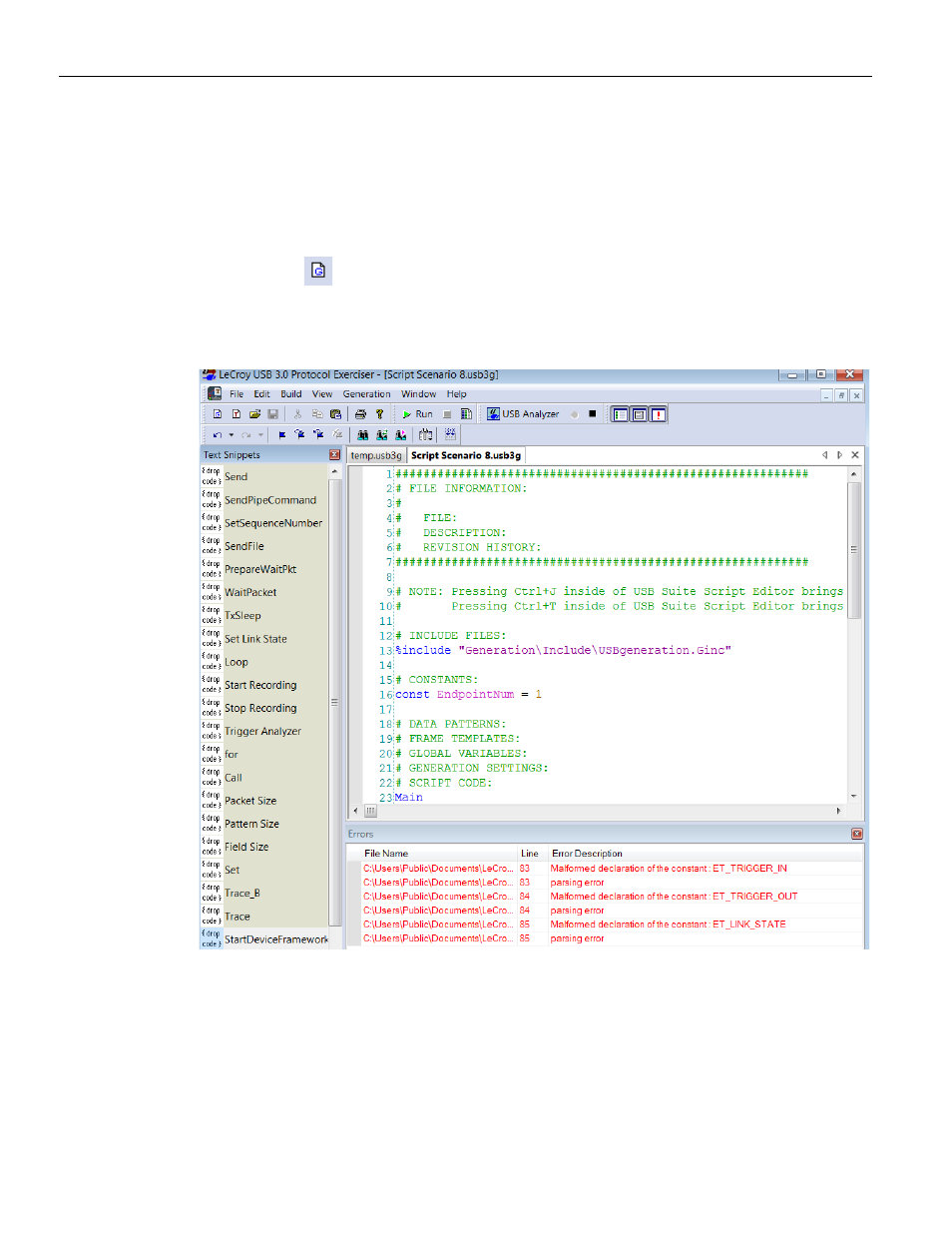Select the TxSleep snippet
This screenshot has height=1233, width=952.
(x=242, y=616)
